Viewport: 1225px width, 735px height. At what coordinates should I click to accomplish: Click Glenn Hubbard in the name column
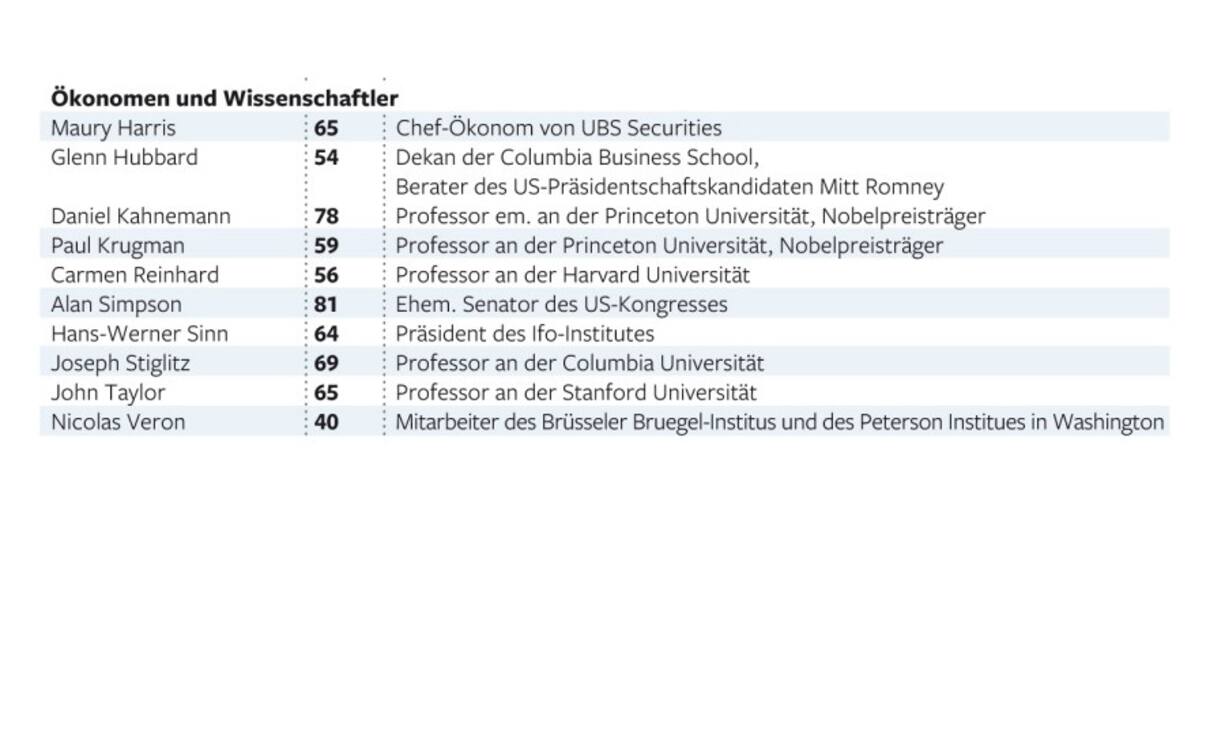(124, 157)
